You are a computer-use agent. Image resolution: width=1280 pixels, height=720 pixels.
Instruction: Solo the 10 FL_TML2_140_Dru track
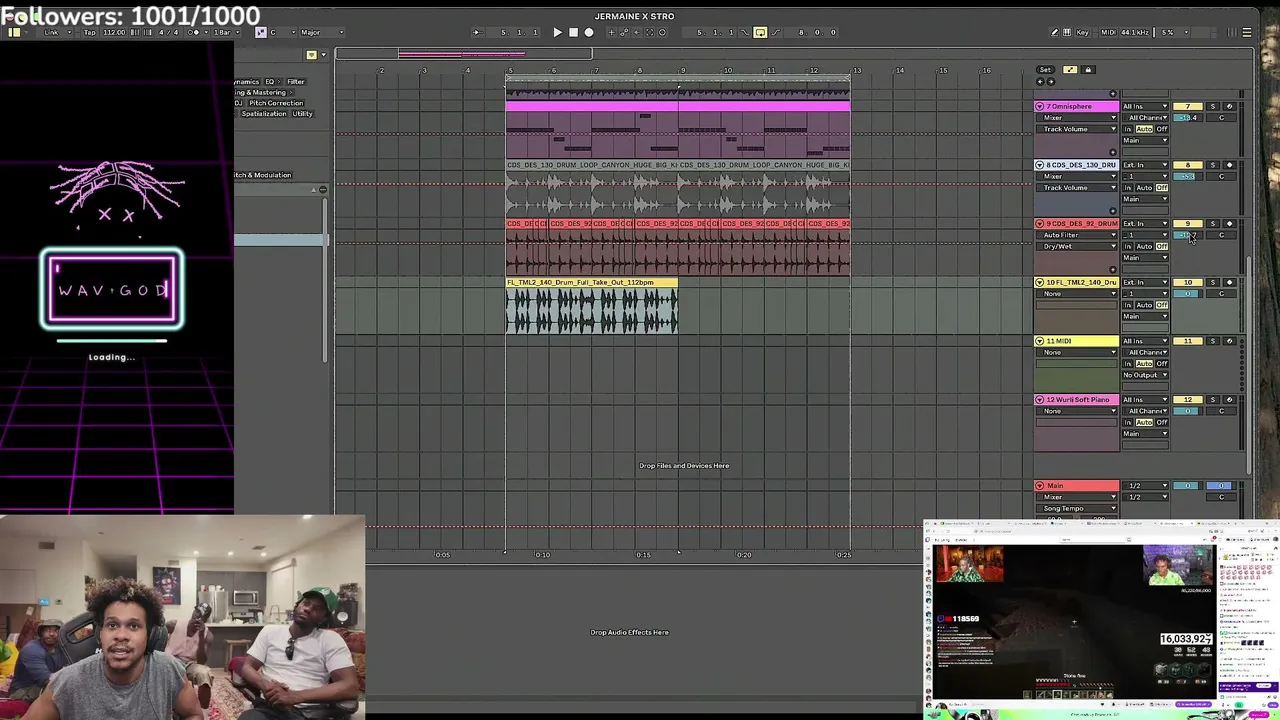(x=1213, y=282)
